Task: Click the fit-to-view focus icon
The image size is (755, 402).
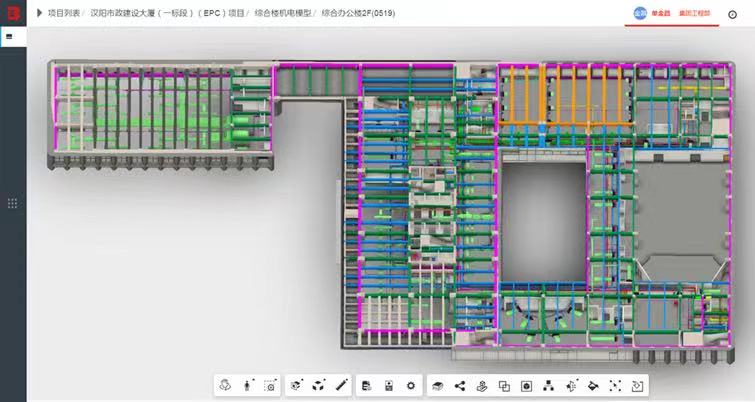Action: tap(615, 385)
